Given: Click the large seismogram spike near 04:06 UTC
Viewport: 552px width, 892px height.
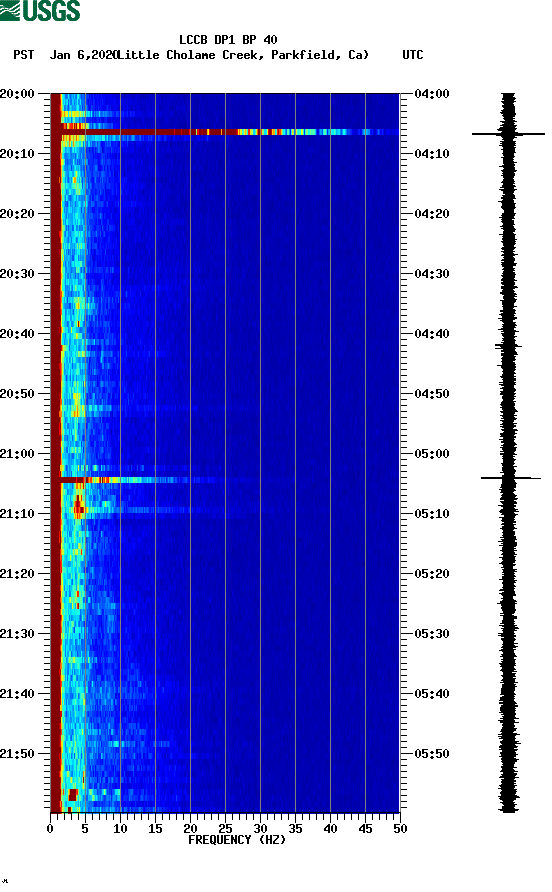Looking at the screenshot, I should click(x=508, y=134).
